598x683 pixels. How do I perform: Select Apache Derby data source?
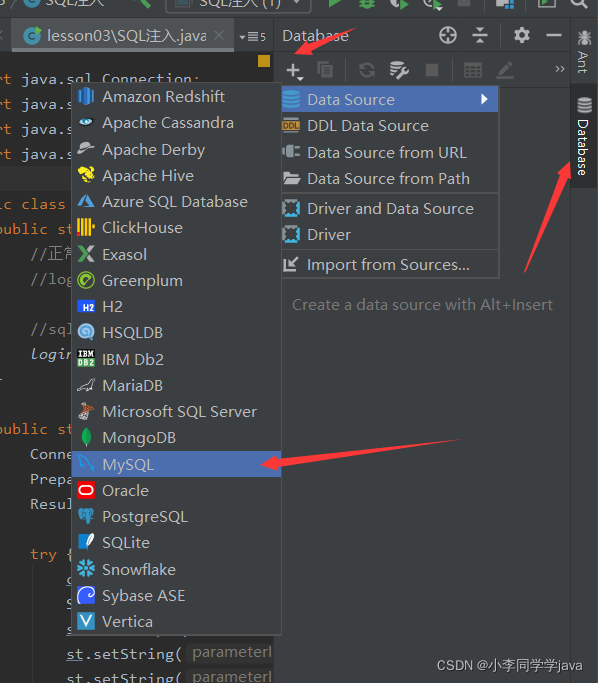pos(176,149)
